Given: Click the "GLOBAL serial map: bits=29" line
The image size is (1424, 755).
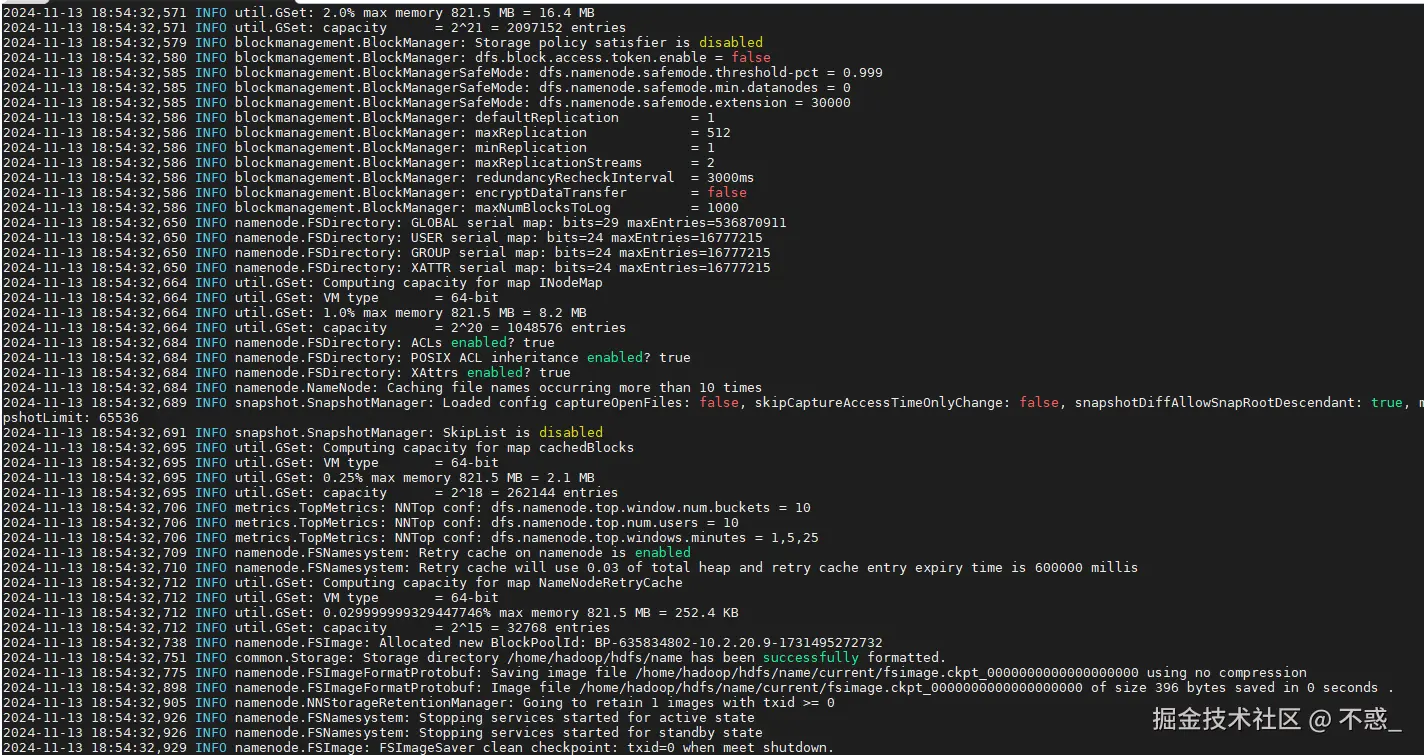Looking at the screenshot, I should (394, 223).
